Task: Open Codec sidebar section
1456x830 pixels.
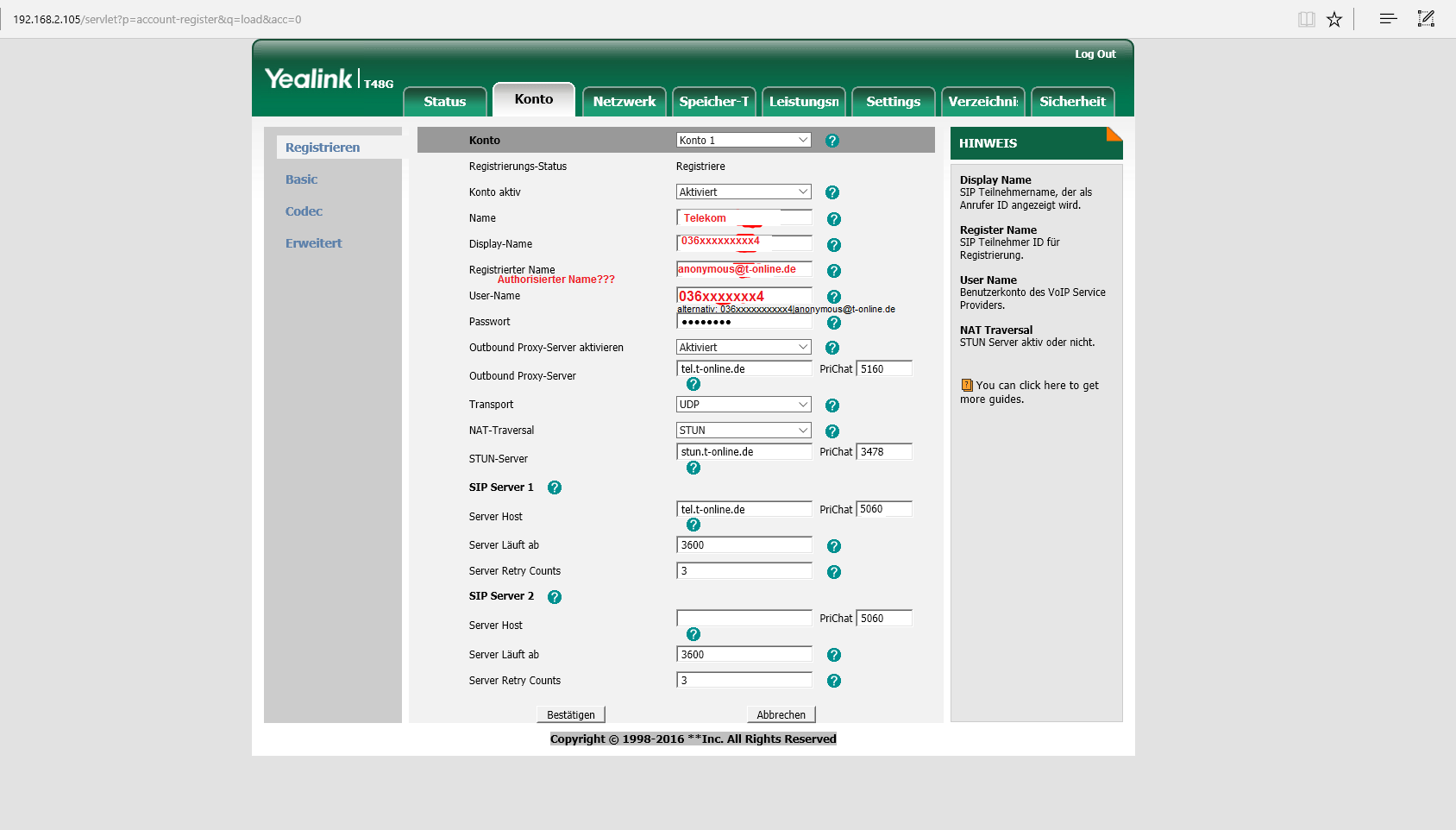Action: 304,211
